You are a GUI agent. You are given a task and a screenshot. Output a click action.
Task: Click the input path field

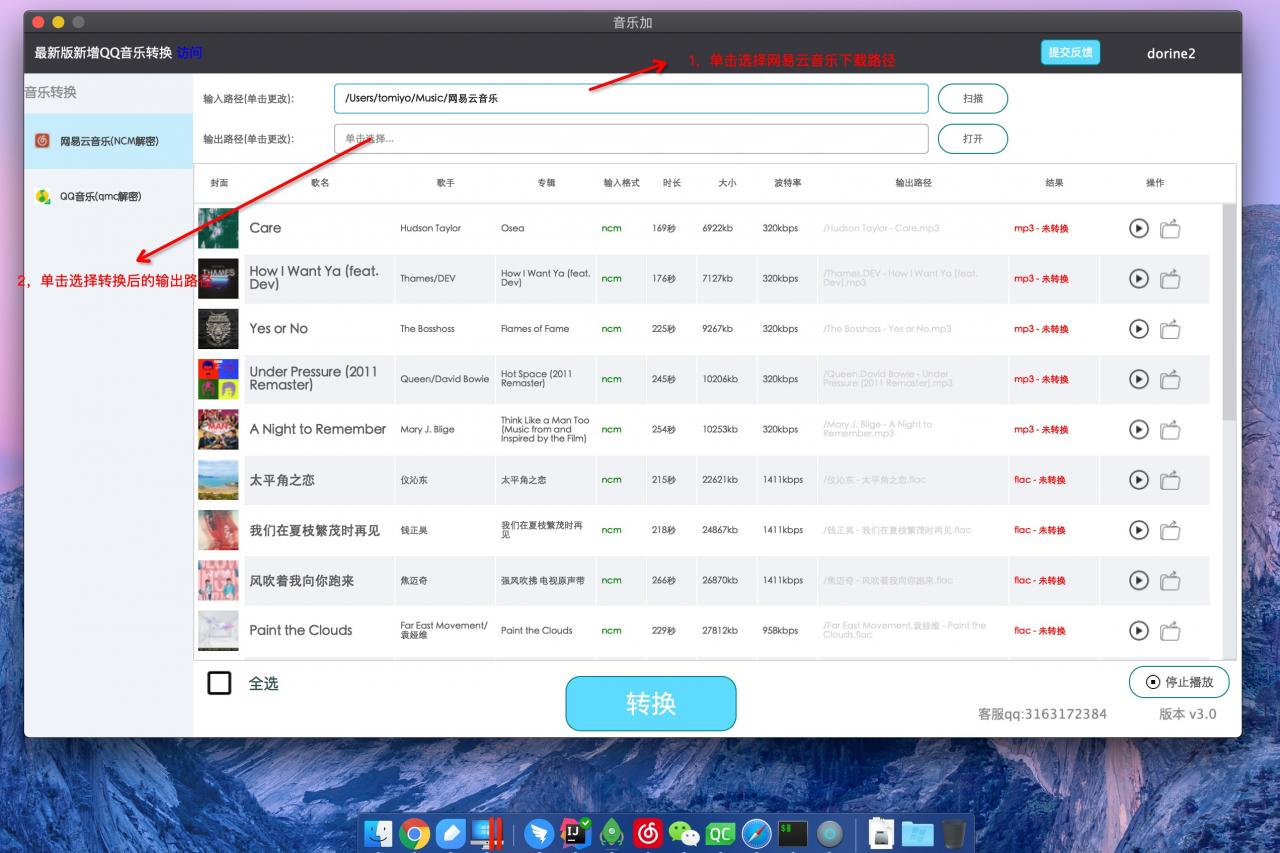631,99
